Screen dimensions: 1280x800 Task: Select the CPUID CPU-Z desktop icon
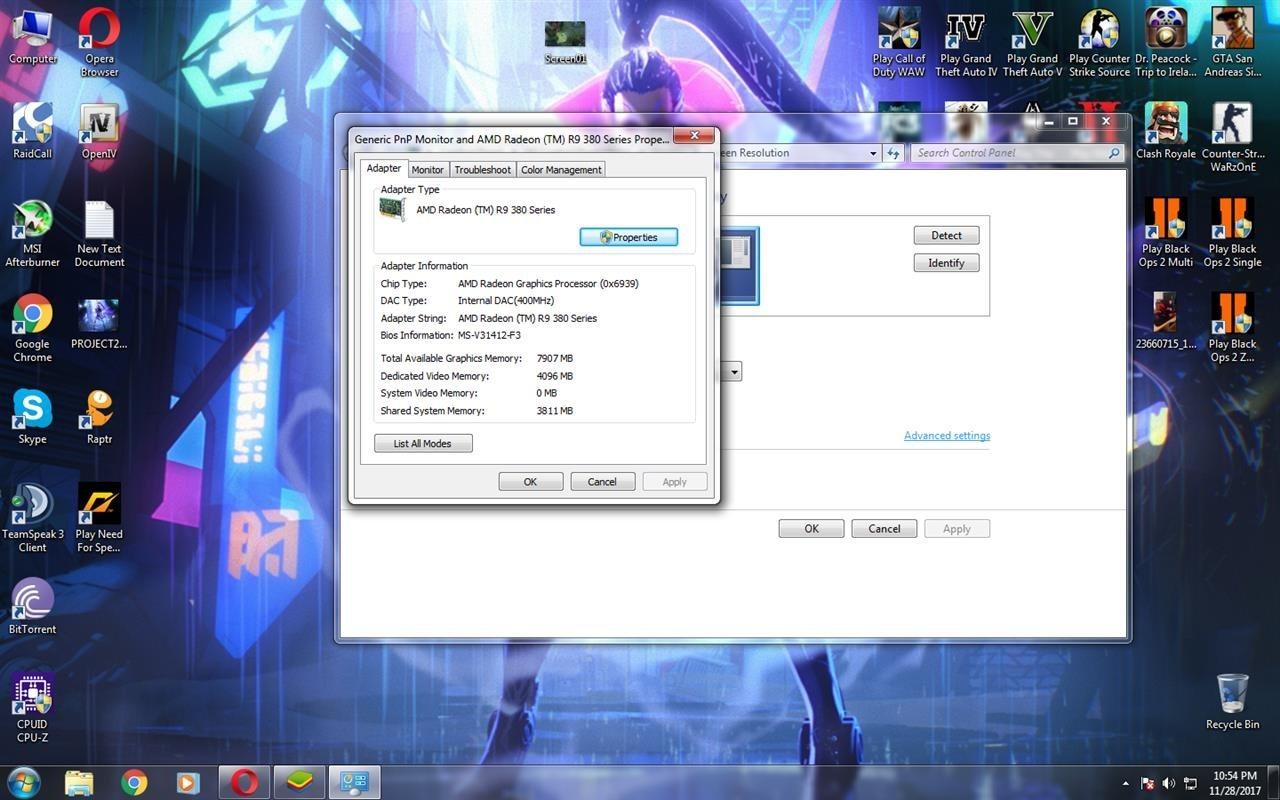tap(32, 708)
